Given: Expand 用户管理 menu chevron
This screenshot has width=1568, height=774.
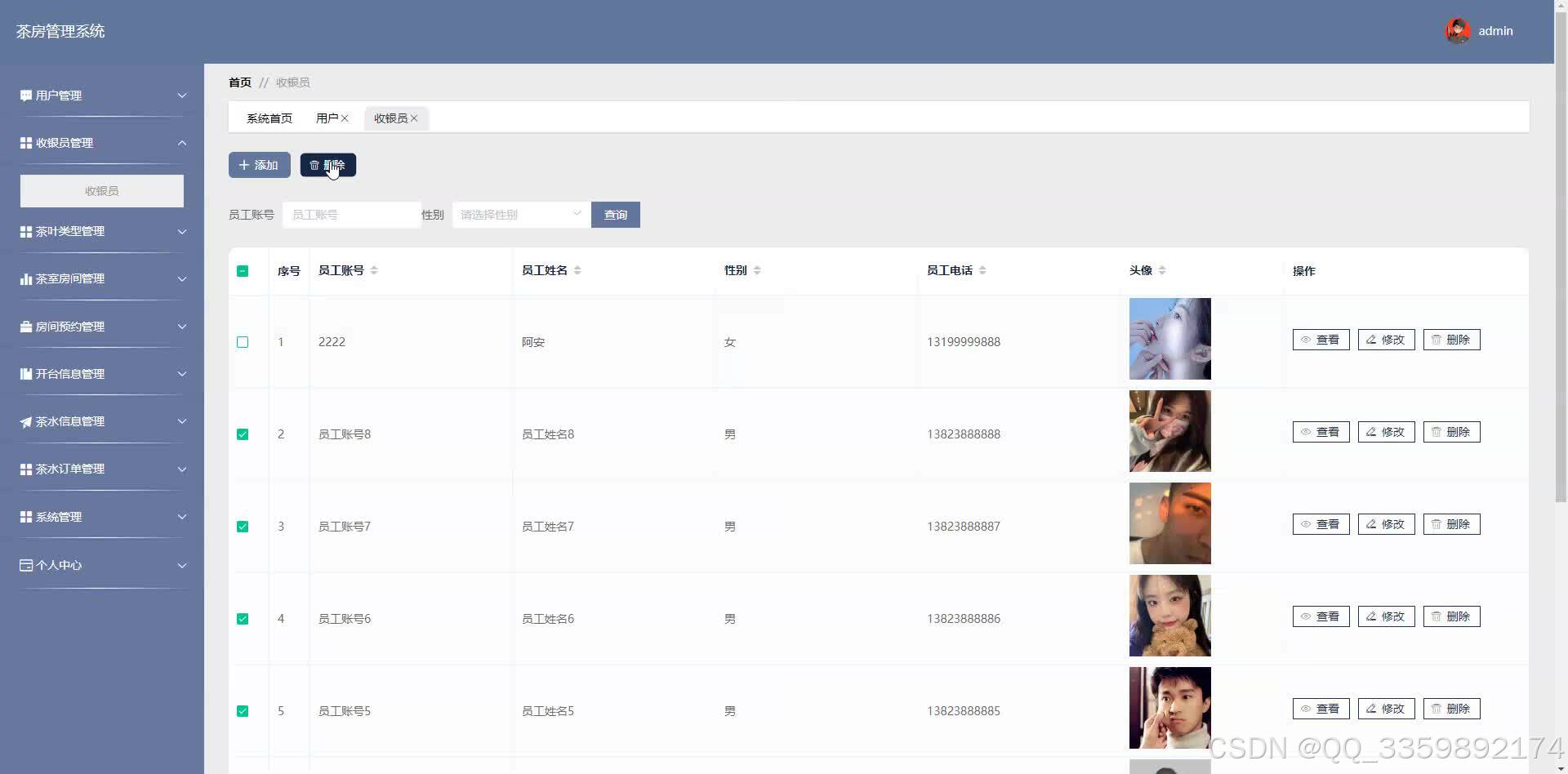Looking at the screenshot, I should 182,96.
